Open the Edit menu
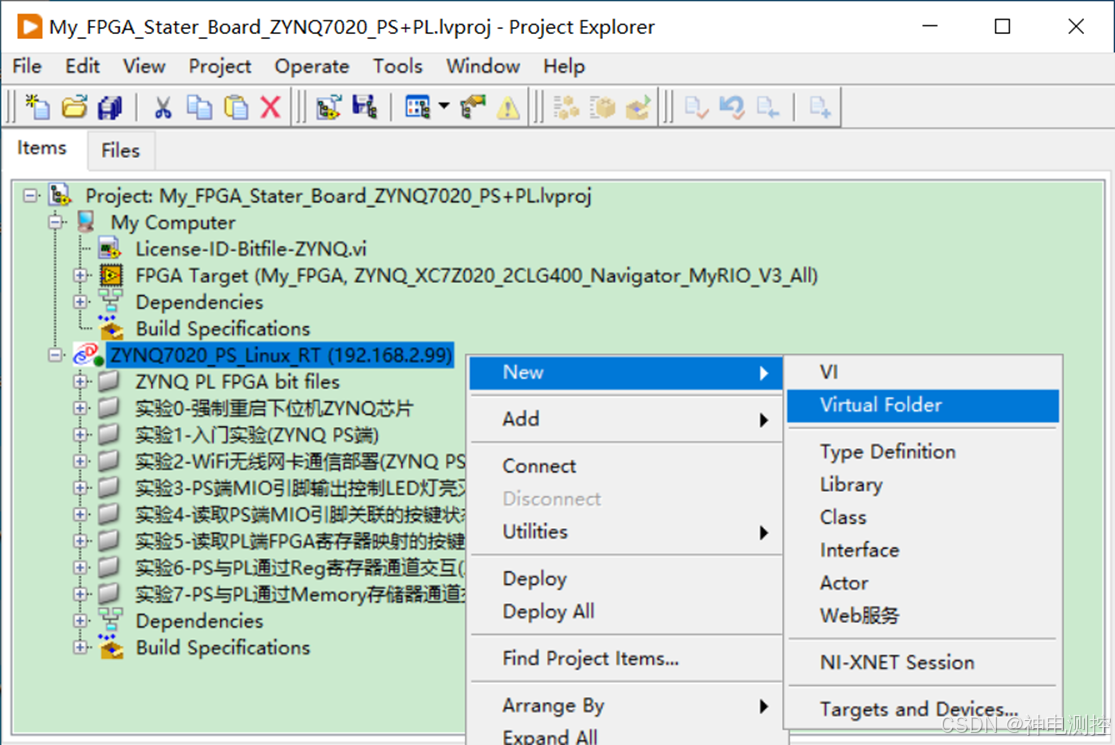 (82, 67)
